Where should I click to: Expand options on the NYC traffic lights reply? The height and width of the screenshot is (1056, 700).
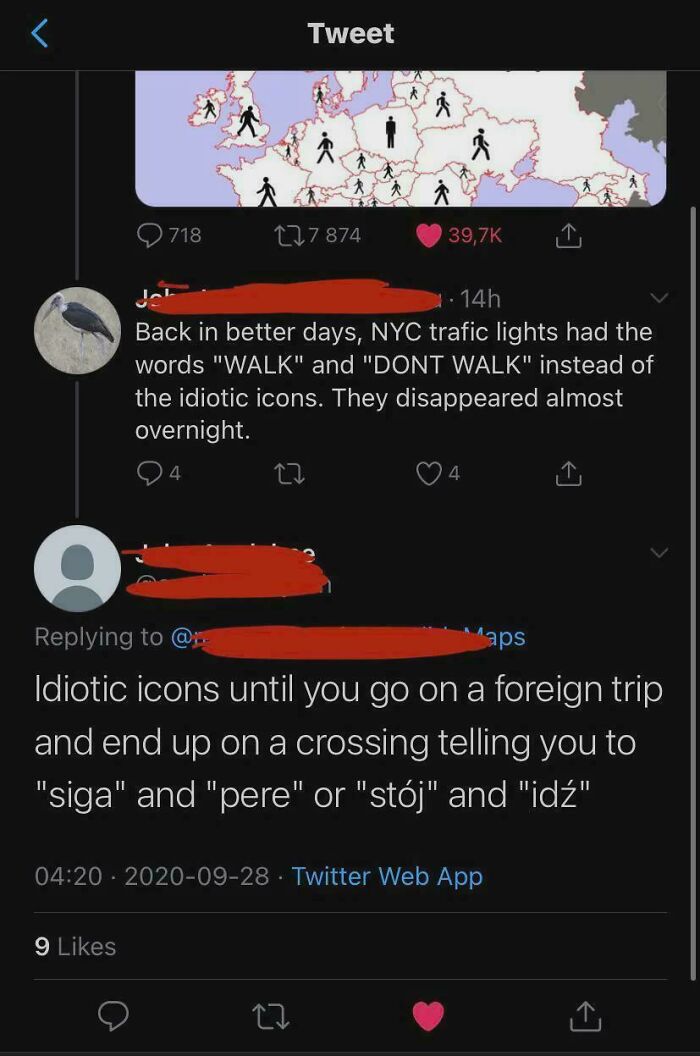(x=658, y=296)
